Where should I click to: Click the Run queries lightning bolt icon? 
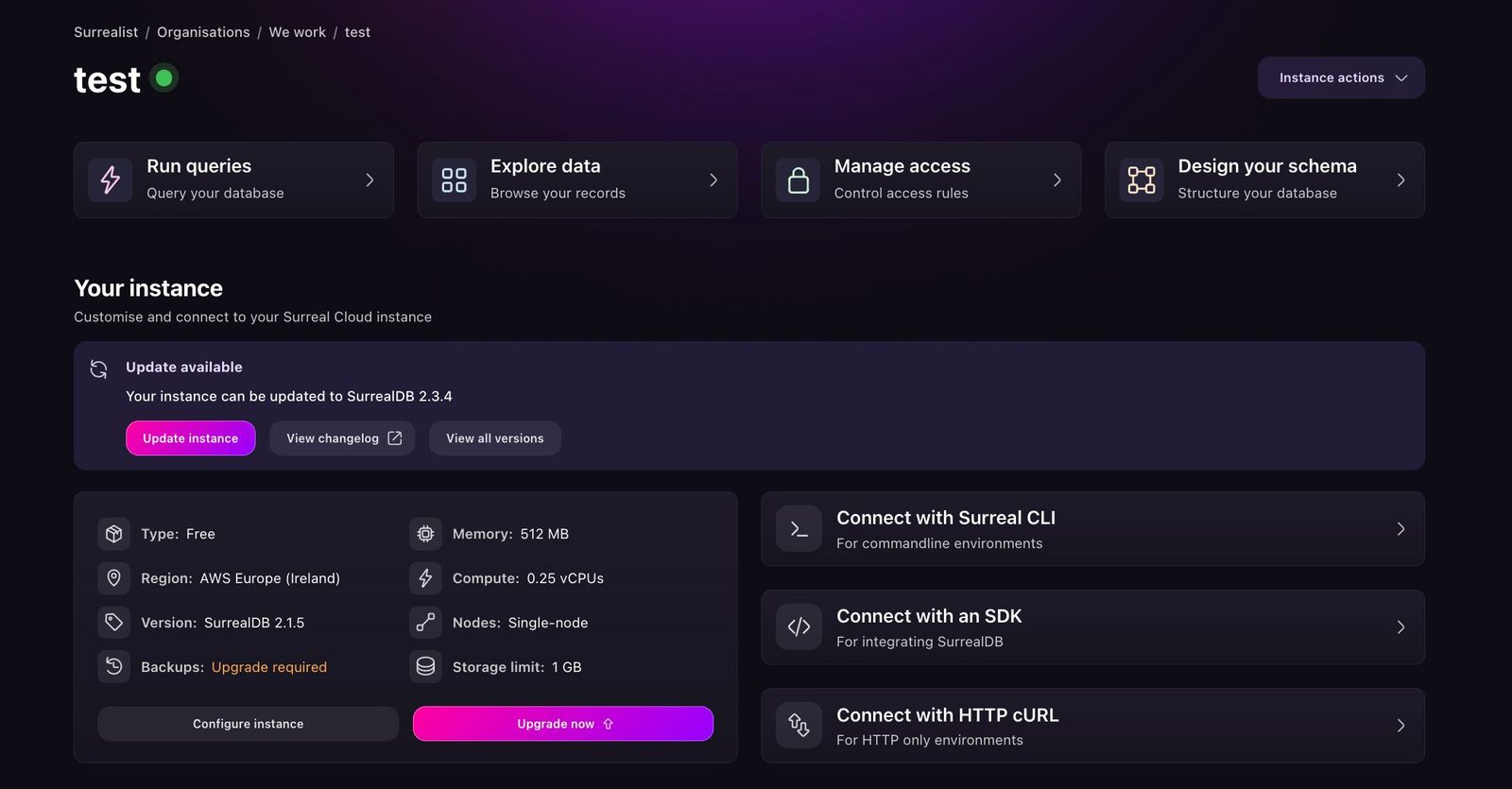[x=111, y=180]
